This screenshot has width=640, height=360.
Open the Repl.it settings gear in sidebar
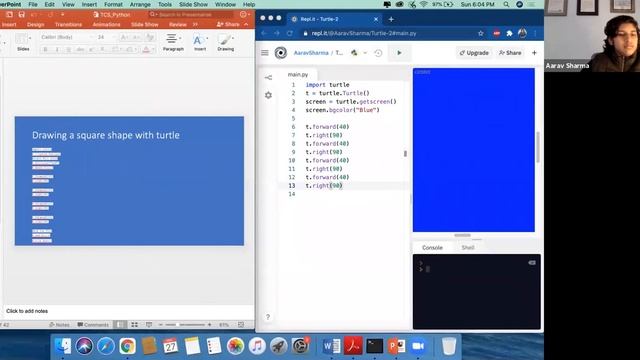268,95
